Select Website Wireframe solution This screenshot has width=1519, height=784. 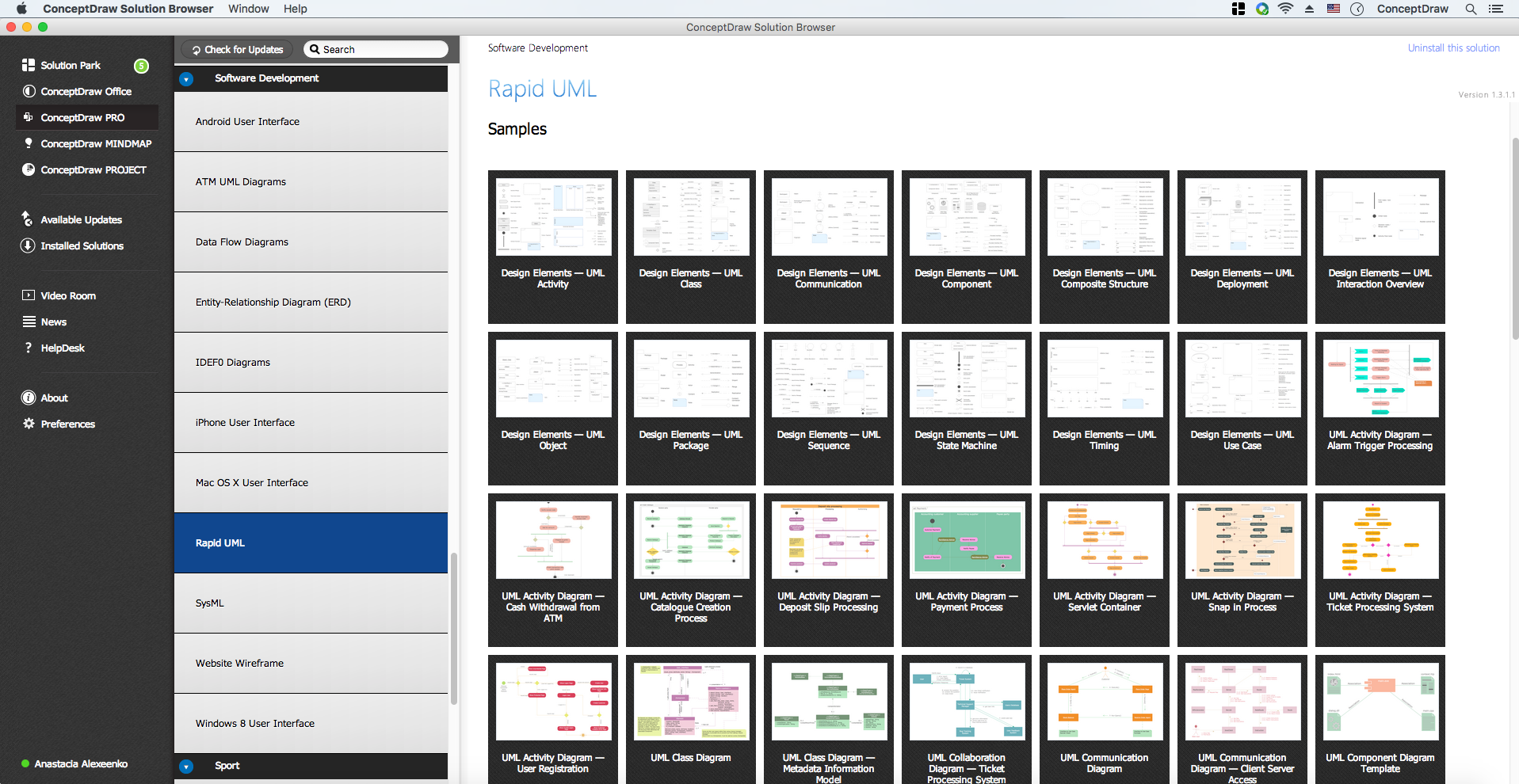pyautogui.click(x=311, y=664)
